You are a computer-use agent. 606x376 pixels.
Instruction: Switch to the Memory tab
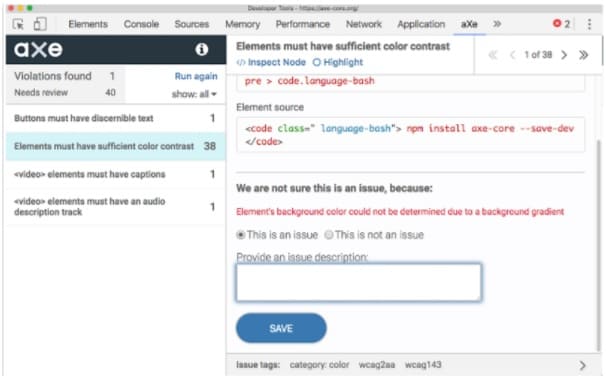point(242,24)
